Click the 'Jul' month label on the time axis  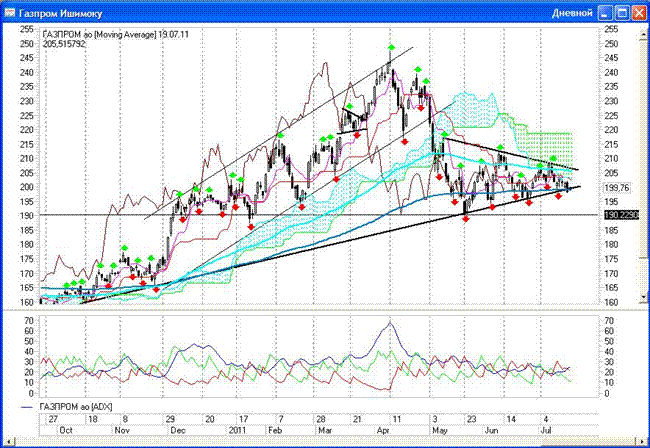[546, 430]
